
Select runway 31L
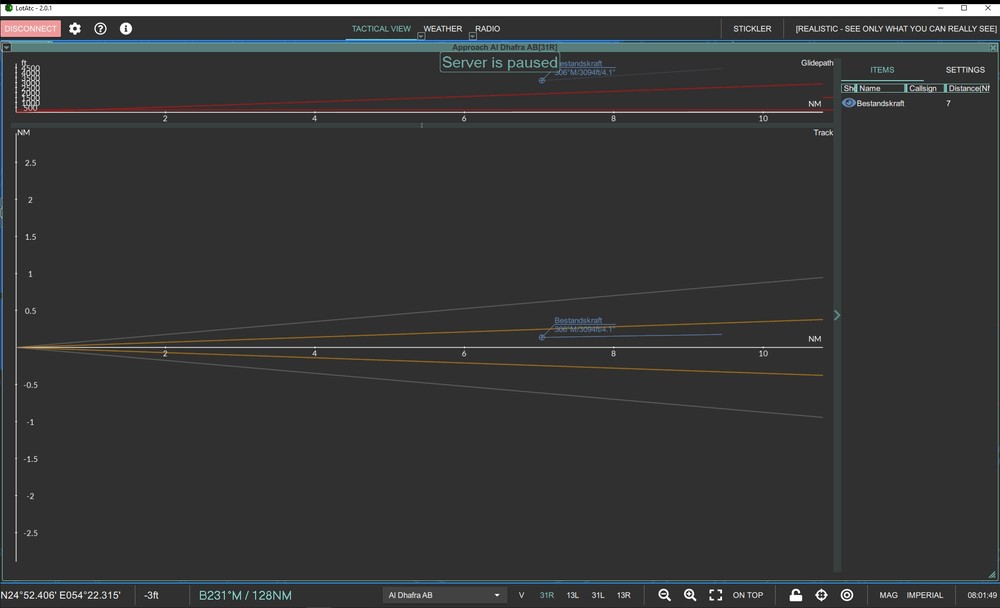pos(598,595)
